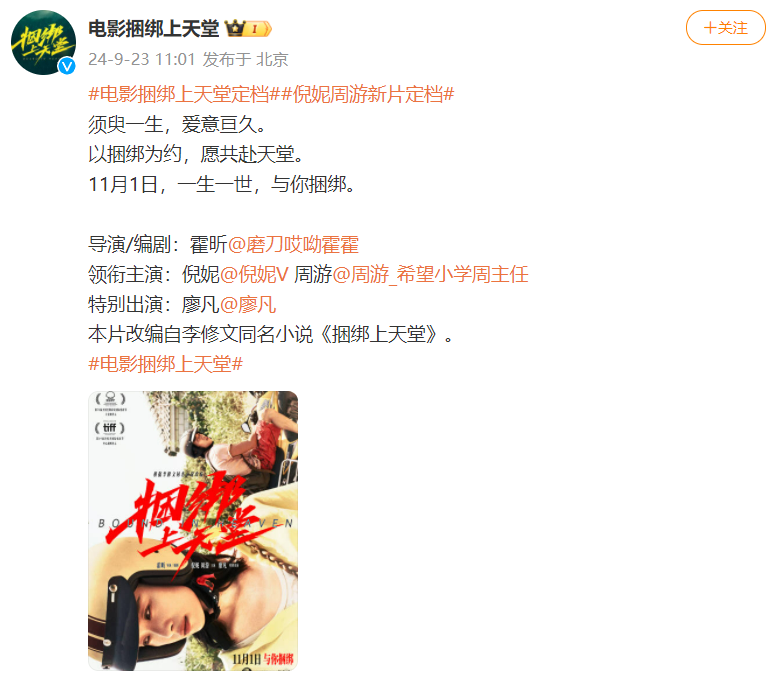Open the bottom #电影捆绑上天堂# hashtag

click(x=166, y=364)
